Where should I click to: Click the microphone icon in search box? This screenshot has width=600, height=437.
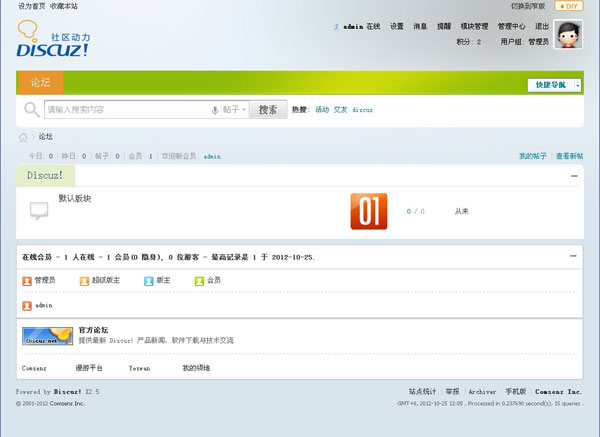(x=214, y=110)
